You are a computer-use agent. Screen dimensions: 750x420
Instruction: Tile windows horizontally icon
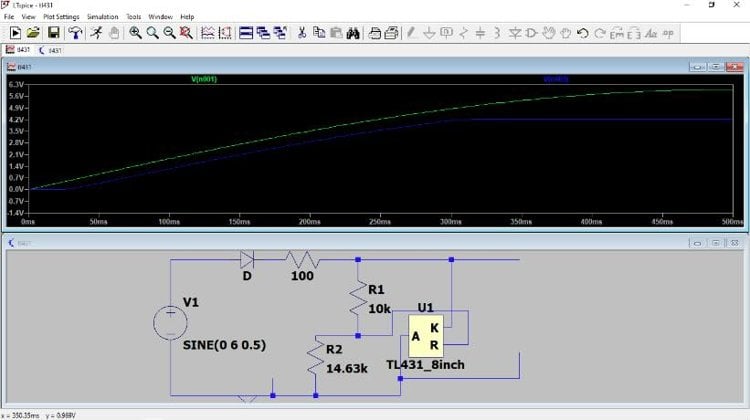246,33
